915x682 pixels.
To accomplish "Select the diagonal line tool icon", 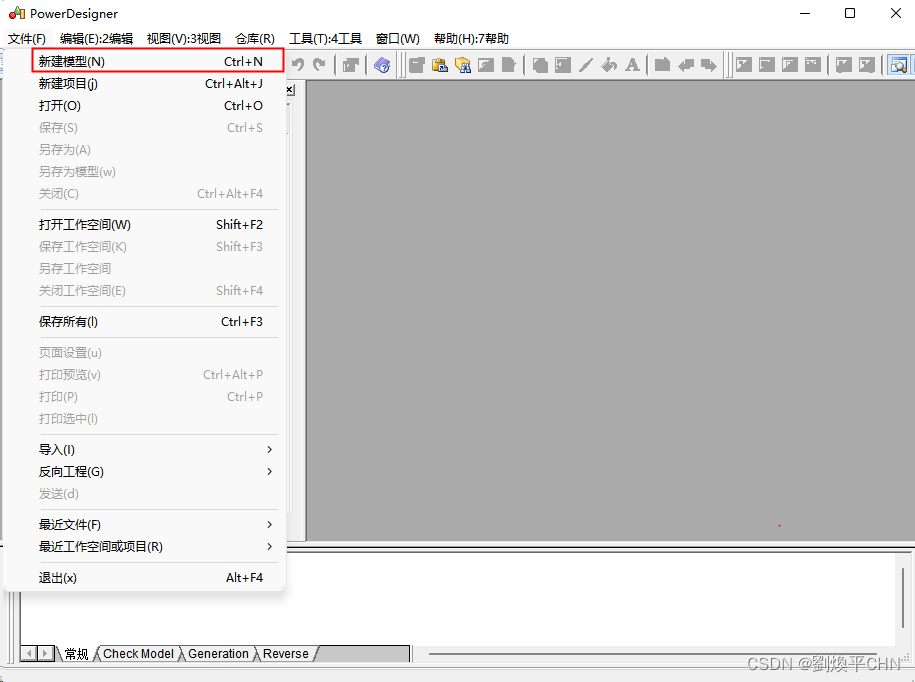I will click(x=585, y=65).
